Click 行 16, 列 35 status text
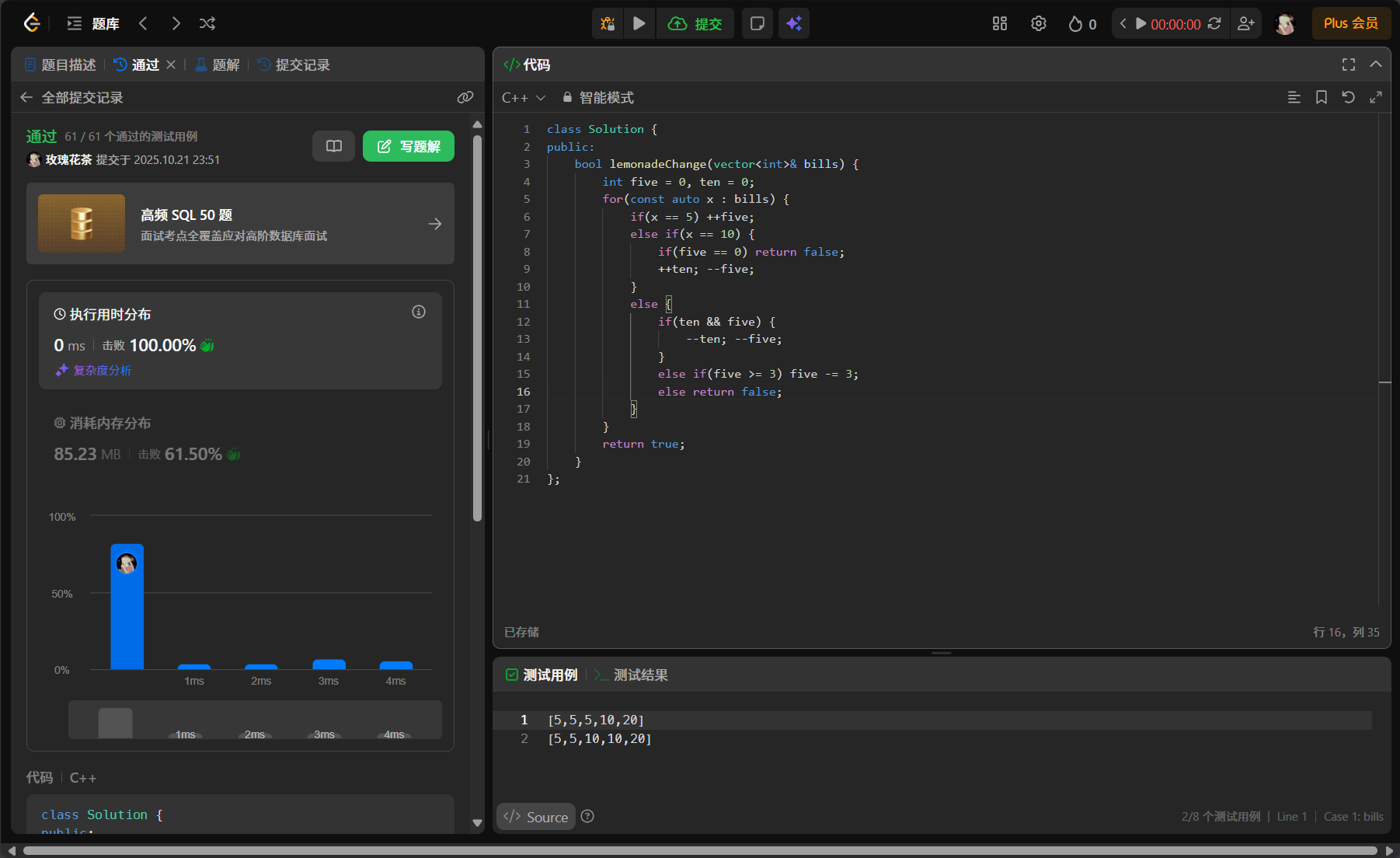1400x858 pixels. [x=1346, y=632]
